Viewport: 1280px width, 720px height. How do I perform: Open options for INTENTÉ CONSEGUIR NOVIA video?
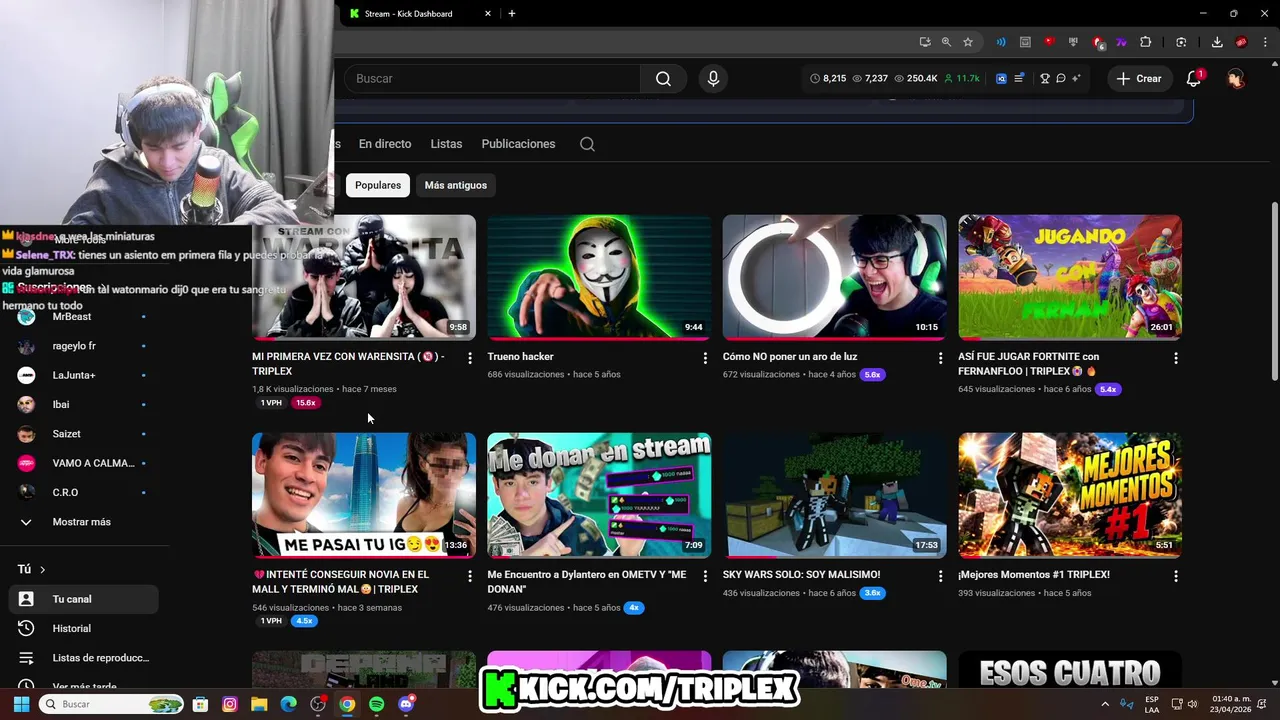[x=470, y=576]
